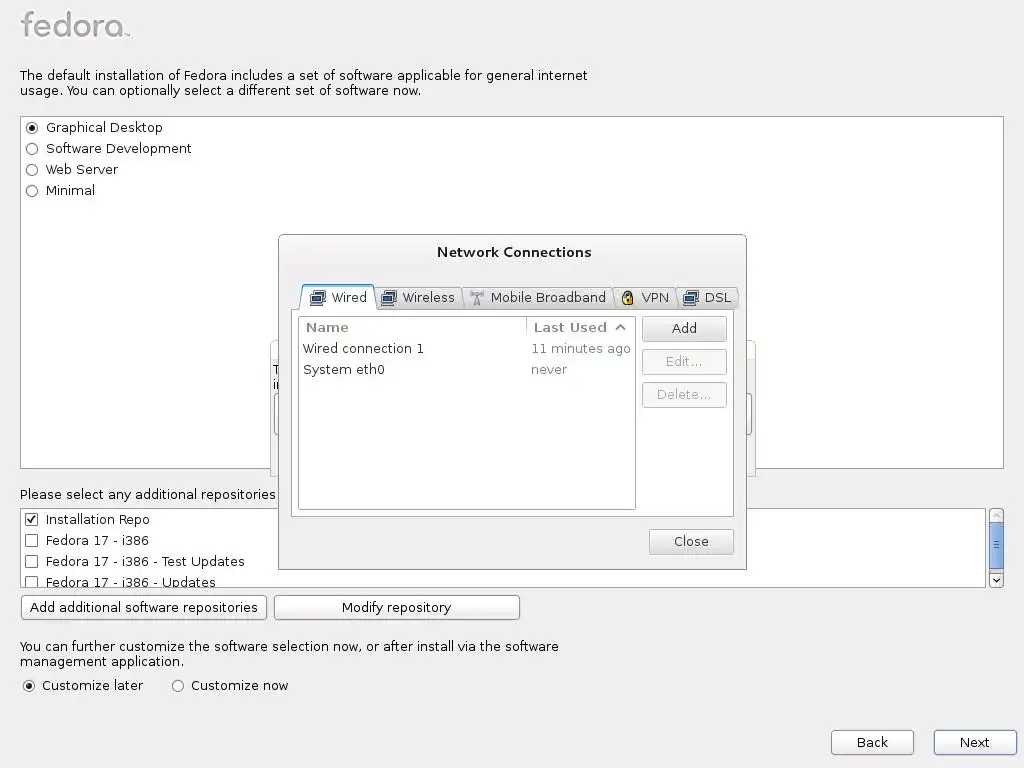Image resolution: width=1024 pixels, height=768 pixels.
Task: Open the DSL tab
Action: click(x=707, y=298)
